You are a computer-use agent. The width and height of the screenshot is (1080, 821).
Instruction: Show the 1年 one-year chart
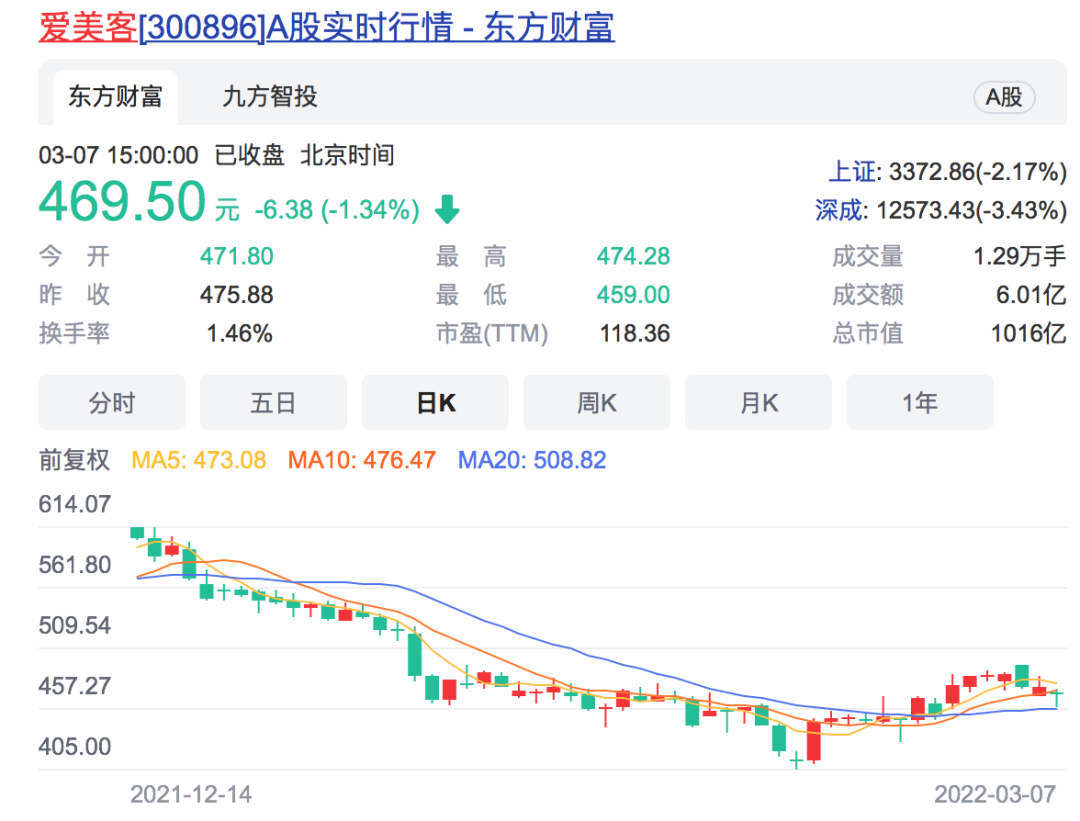coord(920,401)
